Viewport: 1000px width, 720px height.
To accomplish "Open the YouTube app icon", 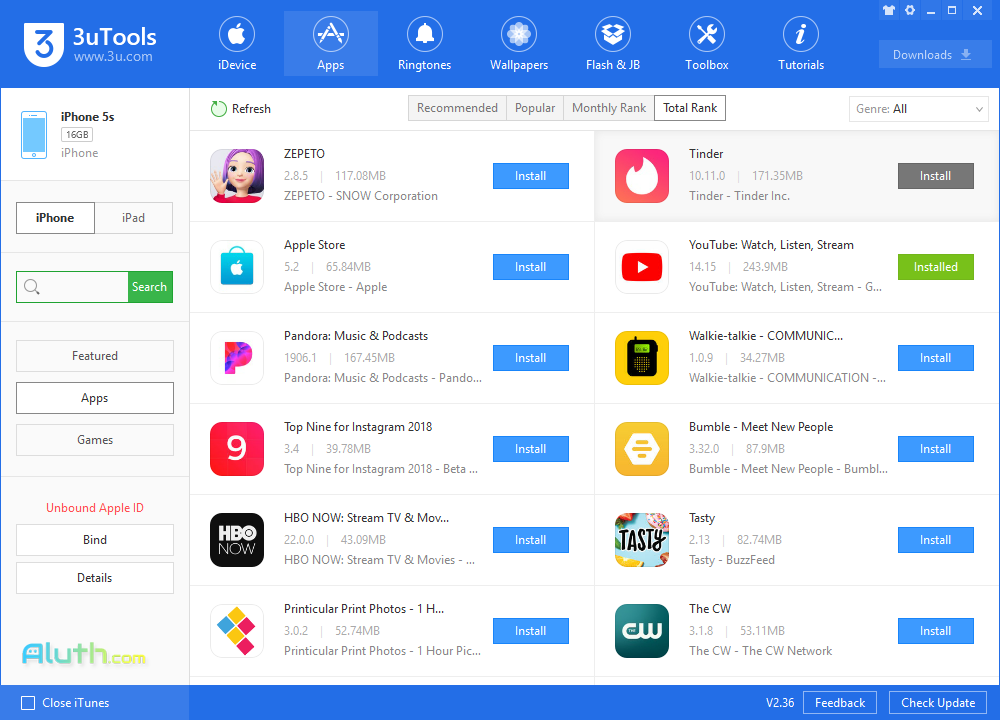I will 642,267.
